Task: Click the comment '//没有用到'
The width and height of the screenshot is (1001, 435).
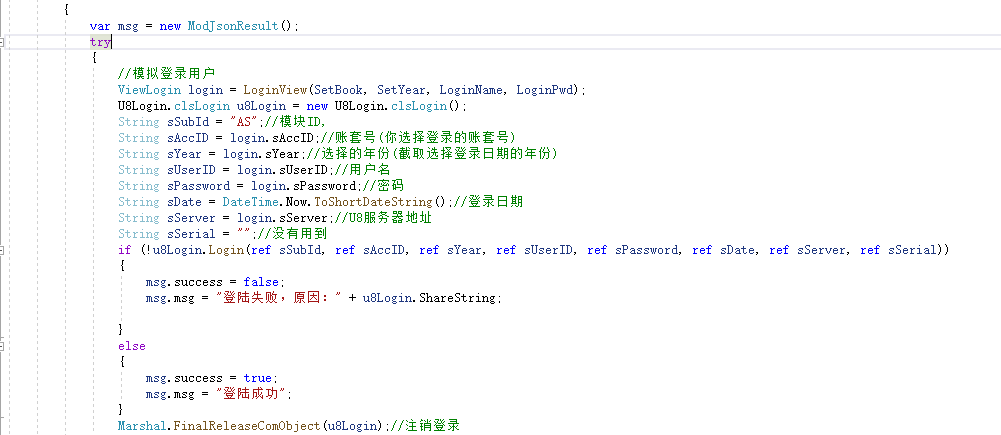Action: point(292,234)
